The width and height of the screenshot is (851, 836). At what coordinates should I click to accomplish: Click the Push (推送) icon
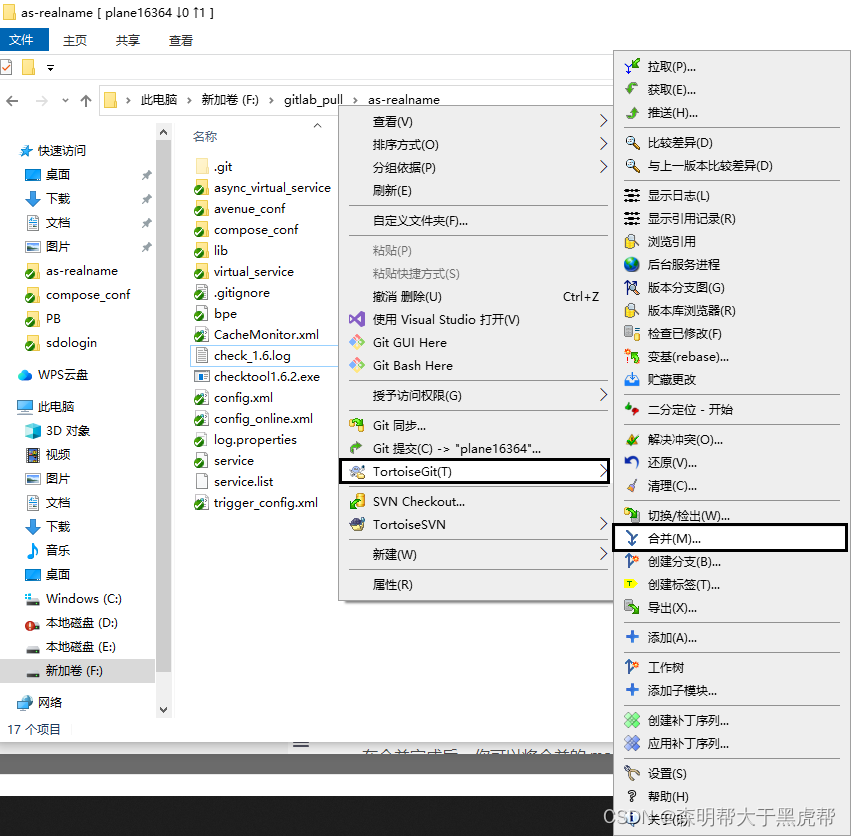coord(632,112)
